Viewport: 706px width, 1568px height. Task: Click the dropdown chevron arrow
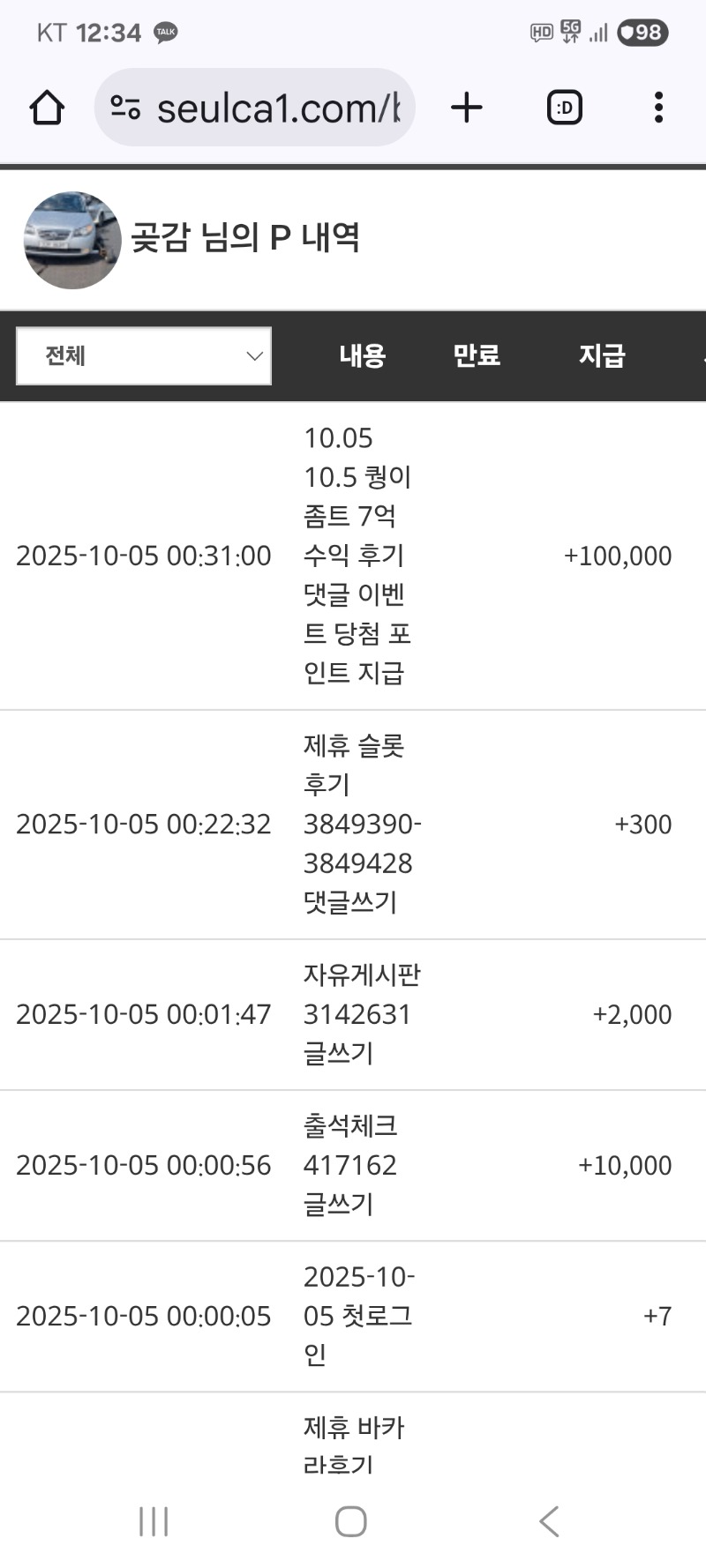point(254,356)
